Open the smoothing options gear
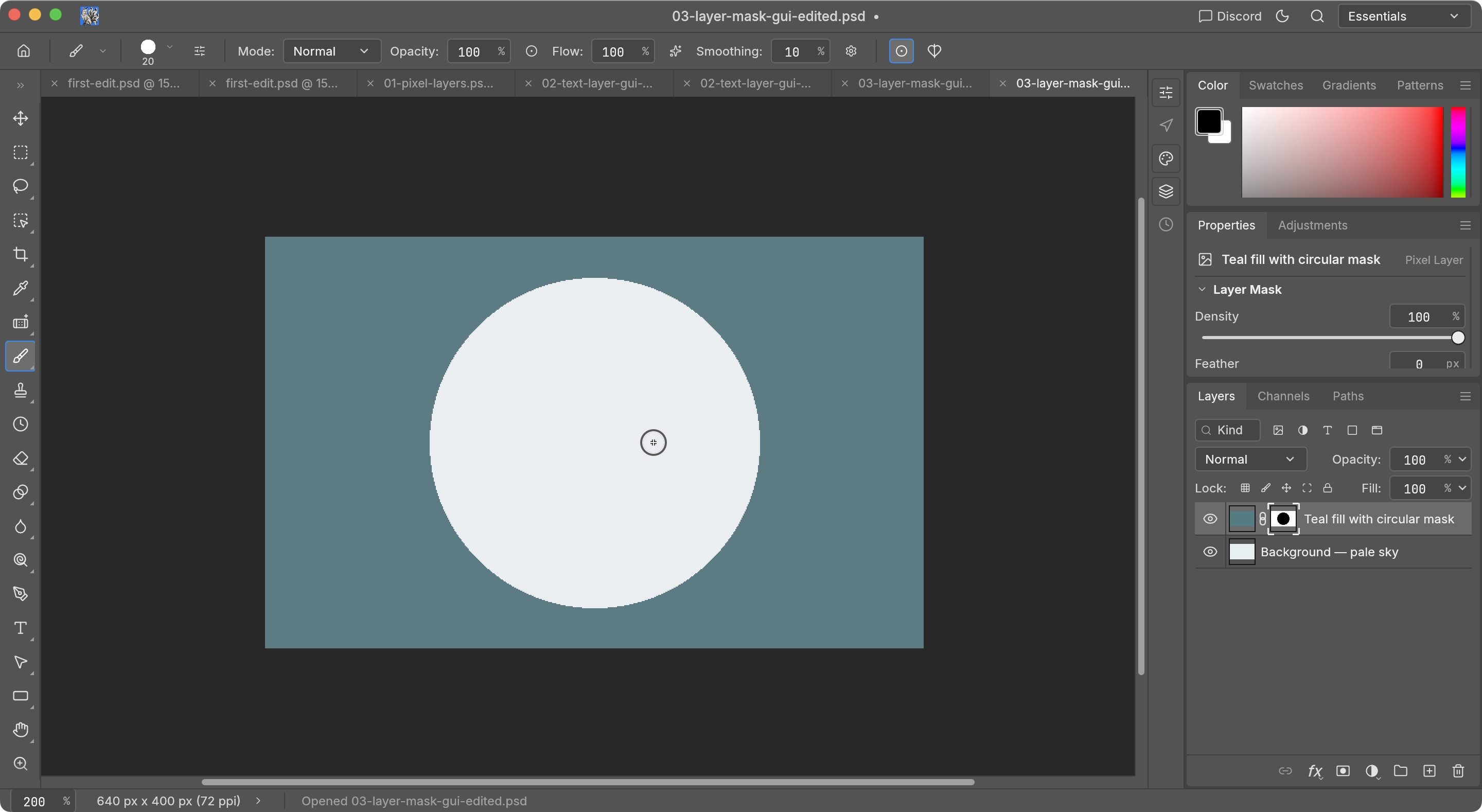 [x=852, y=51]
